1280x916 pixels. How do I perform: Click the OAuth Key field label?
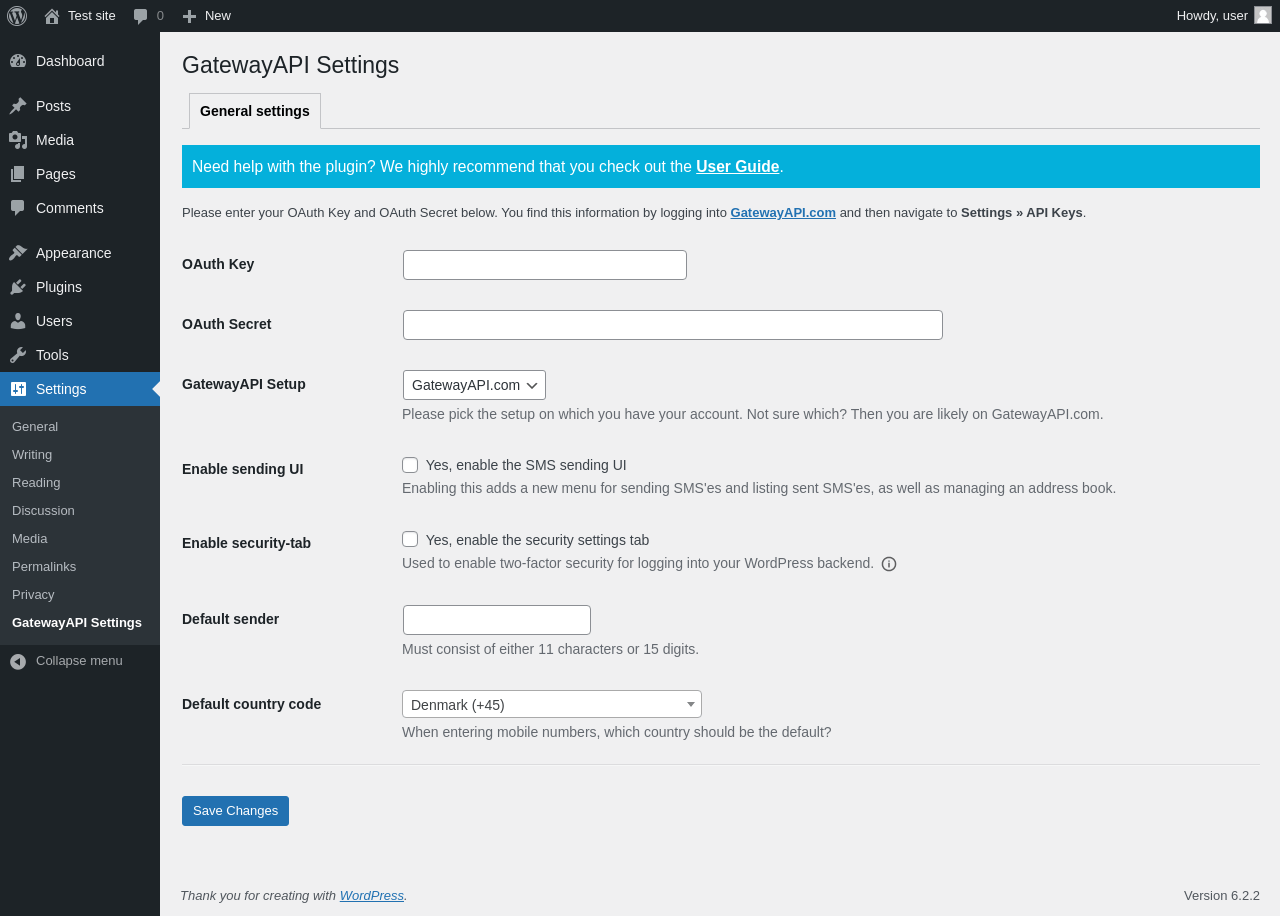tap(218, 264)
